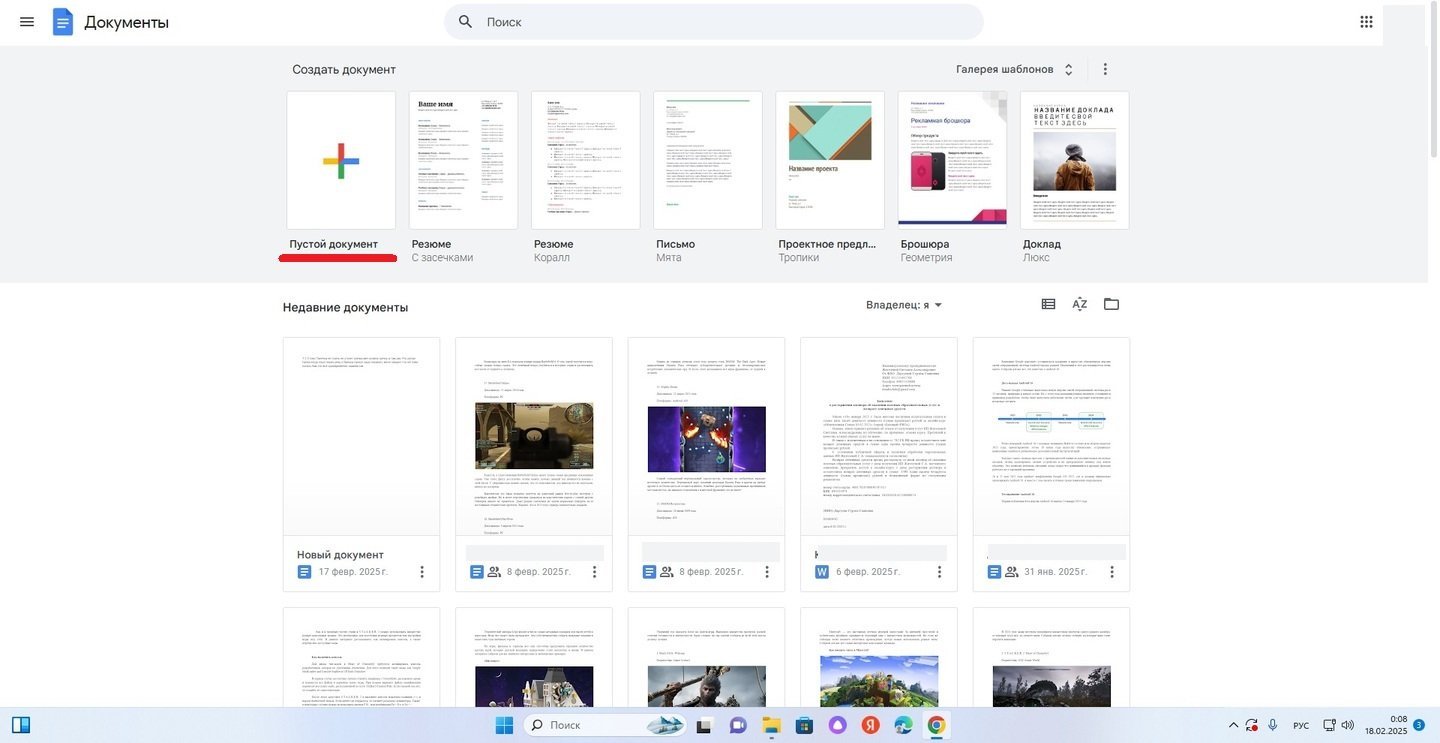Open the widgets panel in the taskbar corner

(x=21, y=725)
